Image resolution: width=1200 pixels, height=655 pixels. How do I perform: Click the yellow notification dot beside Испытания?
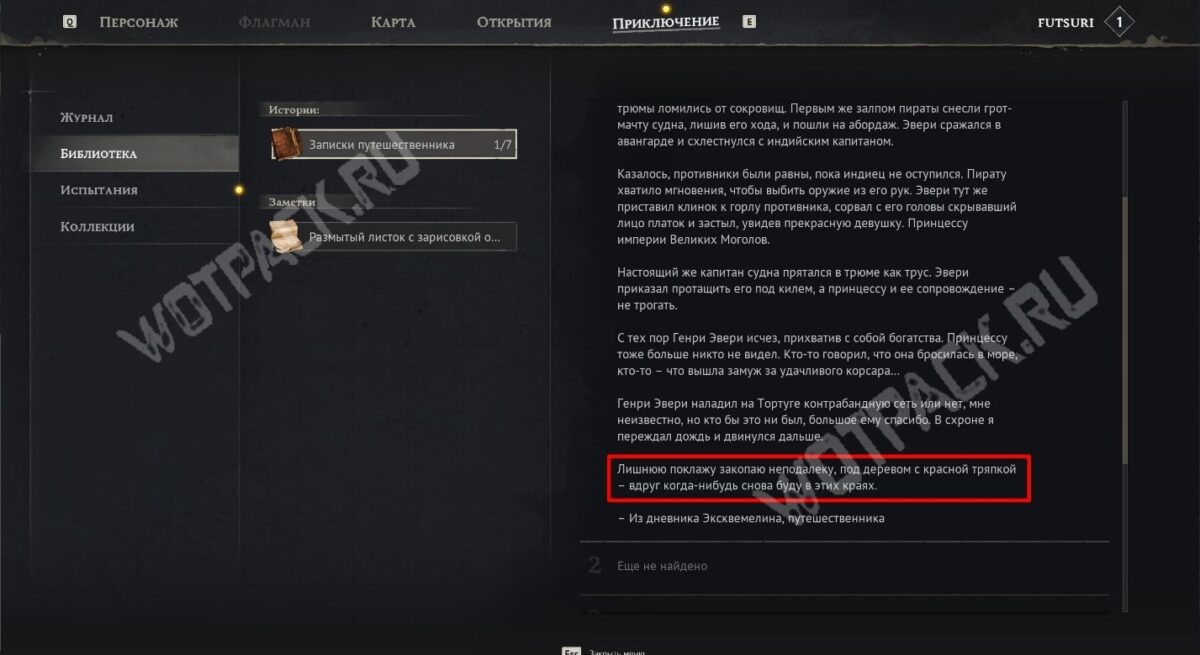[238, 190]
